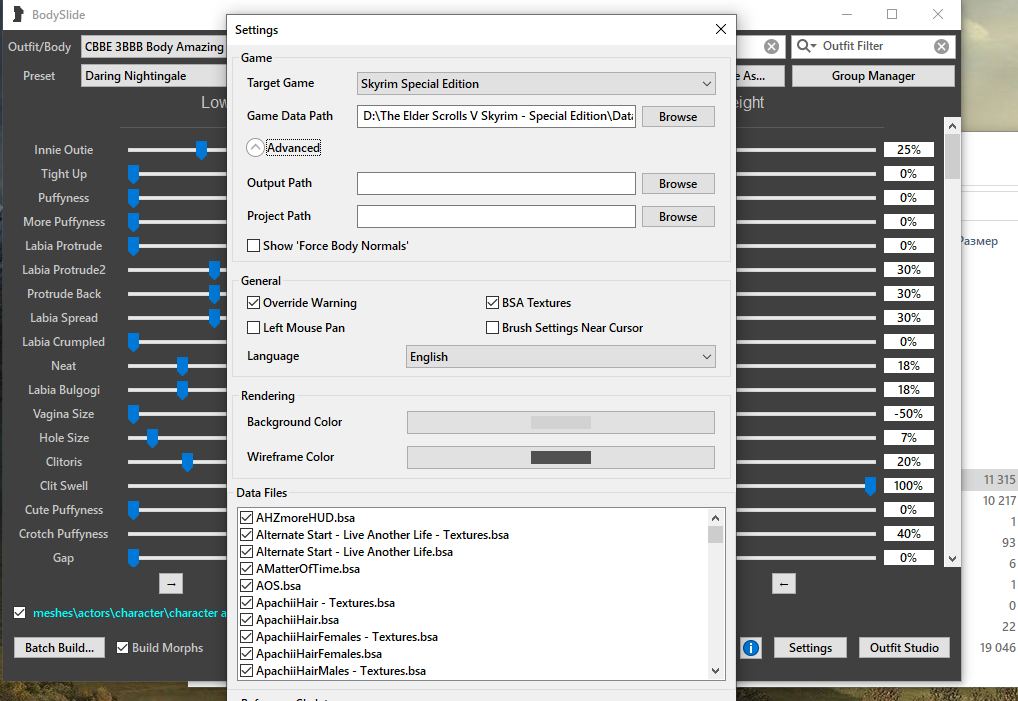Image resolution: width=1018 pixels, height=701 pixels.
Task: Open Outfit Studio
Action: pyautogui.click(x=904, y=648)
